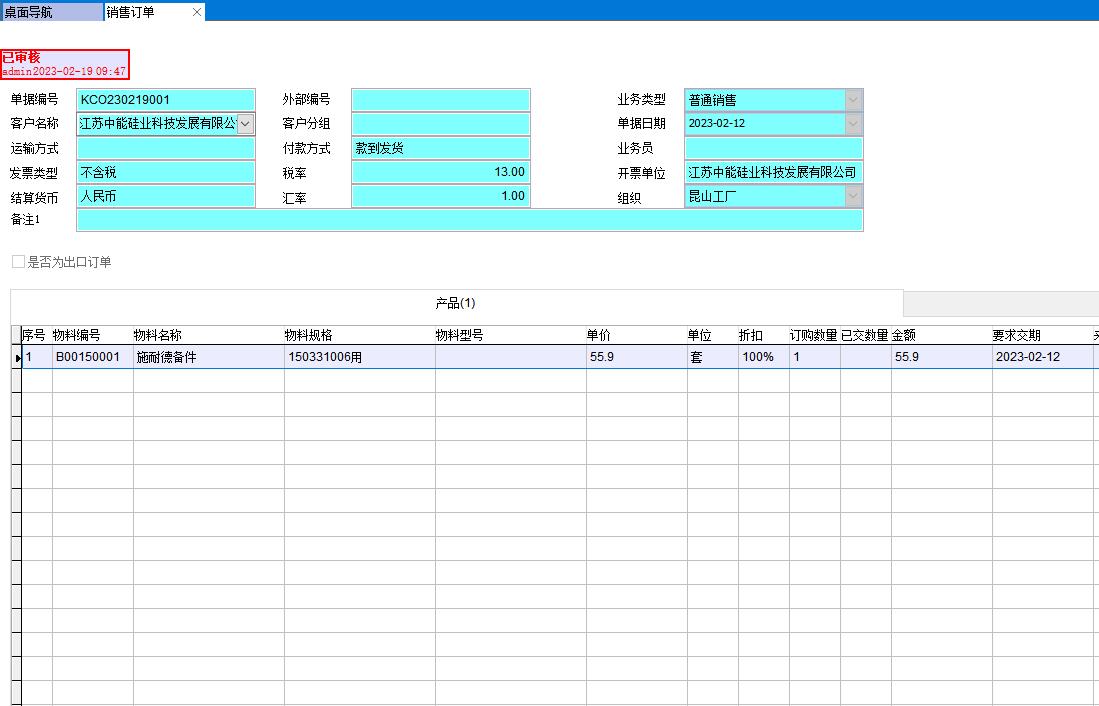Click the 付款方式 field showing 款到发货

coord(440,147)
